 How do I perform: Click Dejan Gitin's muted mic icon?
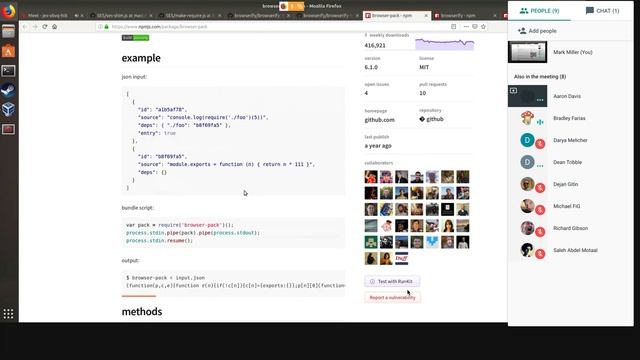click(x=540, y=188)
